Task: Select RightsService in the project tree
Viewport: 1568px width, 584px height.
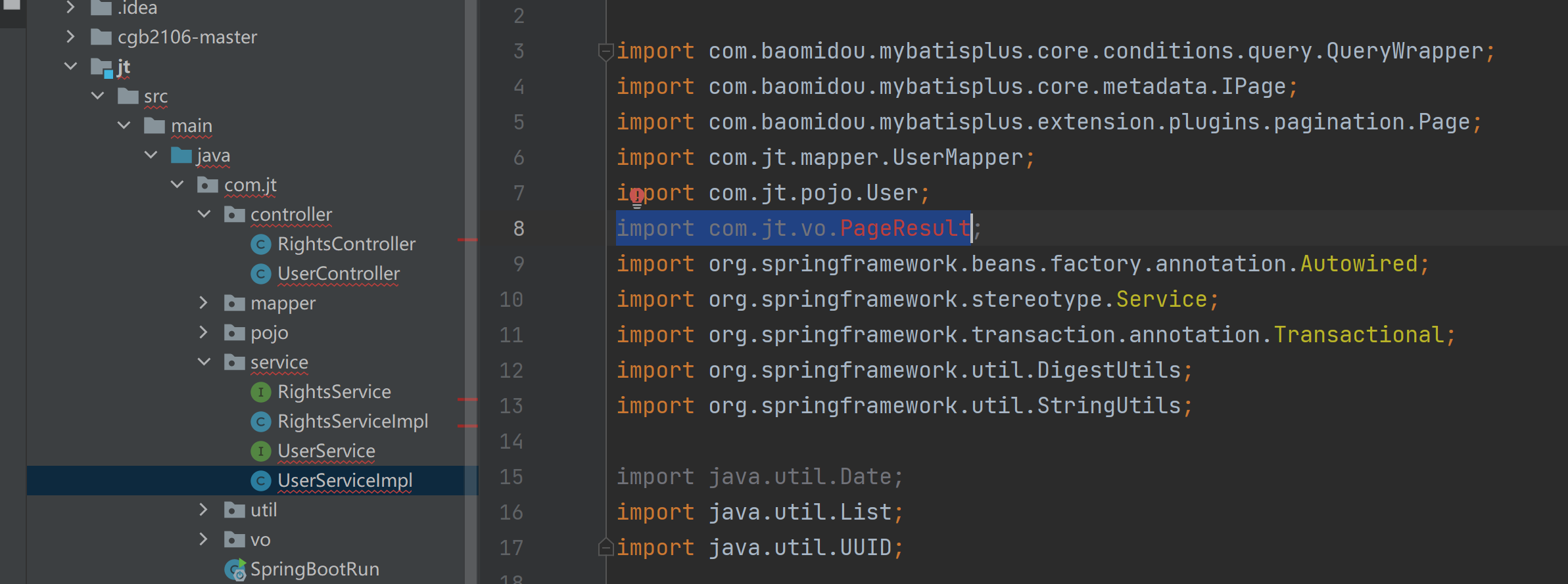Action: point(334,392)
